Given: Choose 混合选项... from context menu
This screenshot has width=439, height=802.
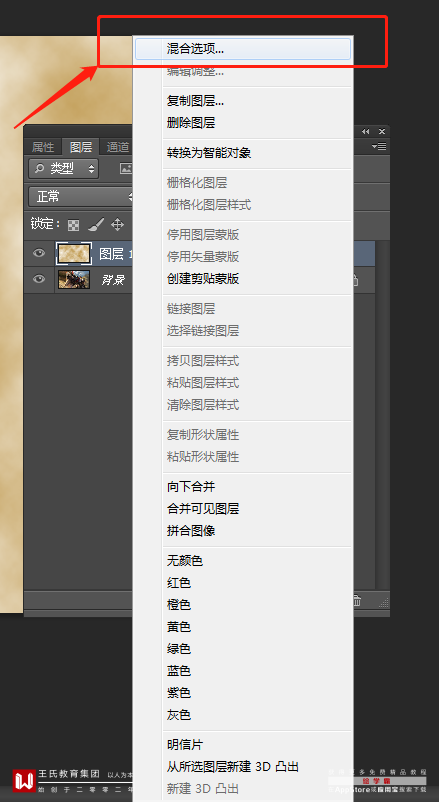Looking at the screenshot, I should coord(243,49).
